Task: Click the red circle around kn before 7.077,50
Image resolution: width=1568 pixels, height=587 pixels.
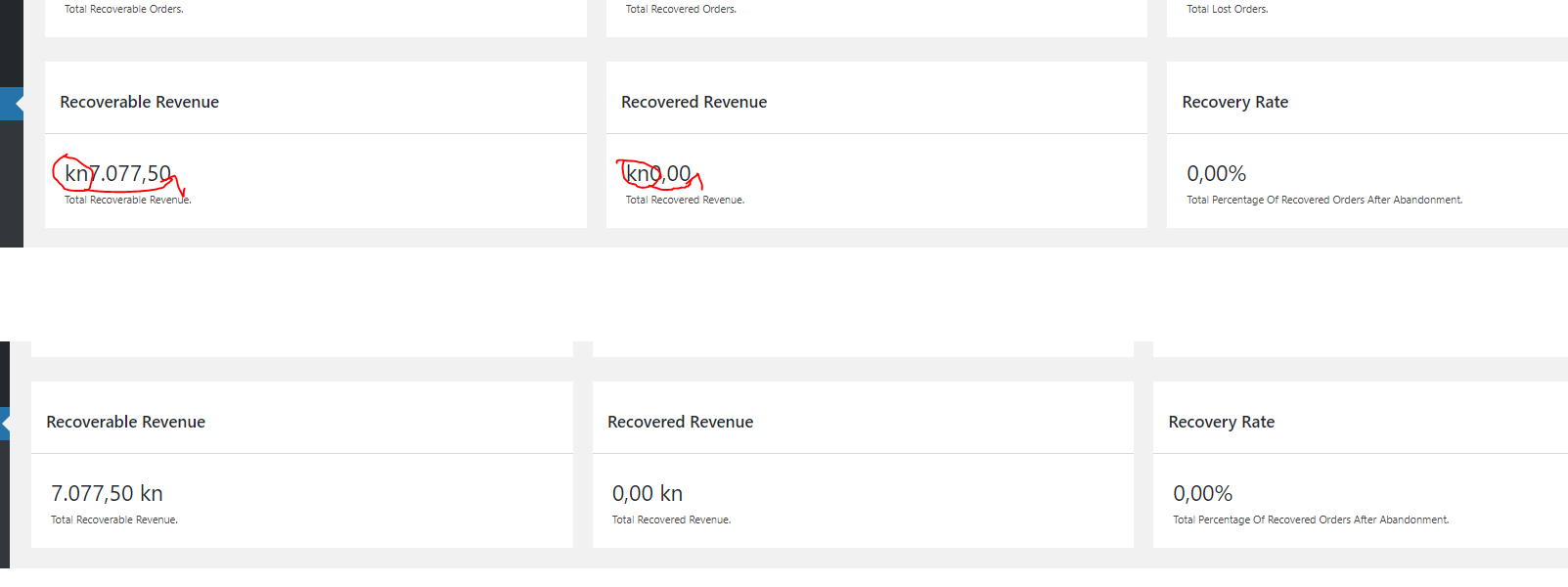Action: [73, 173]
